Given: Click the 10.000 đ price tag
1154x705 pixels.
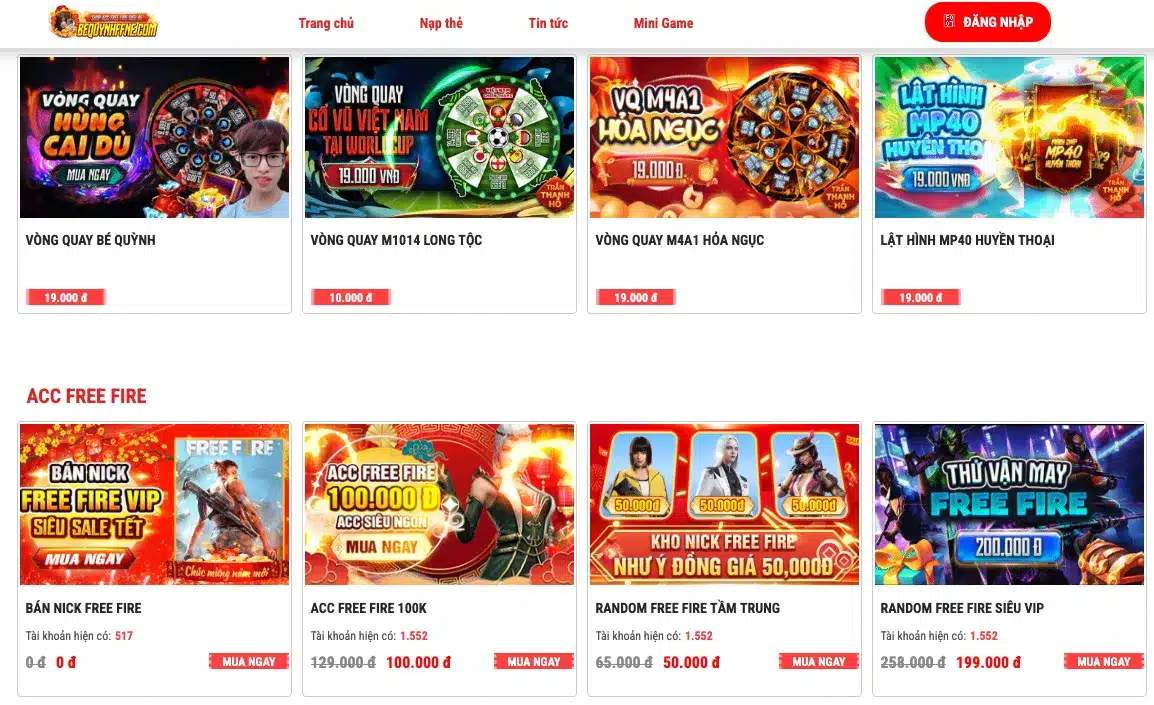Looking at the screenshot, I should click(x=350, y=297).
